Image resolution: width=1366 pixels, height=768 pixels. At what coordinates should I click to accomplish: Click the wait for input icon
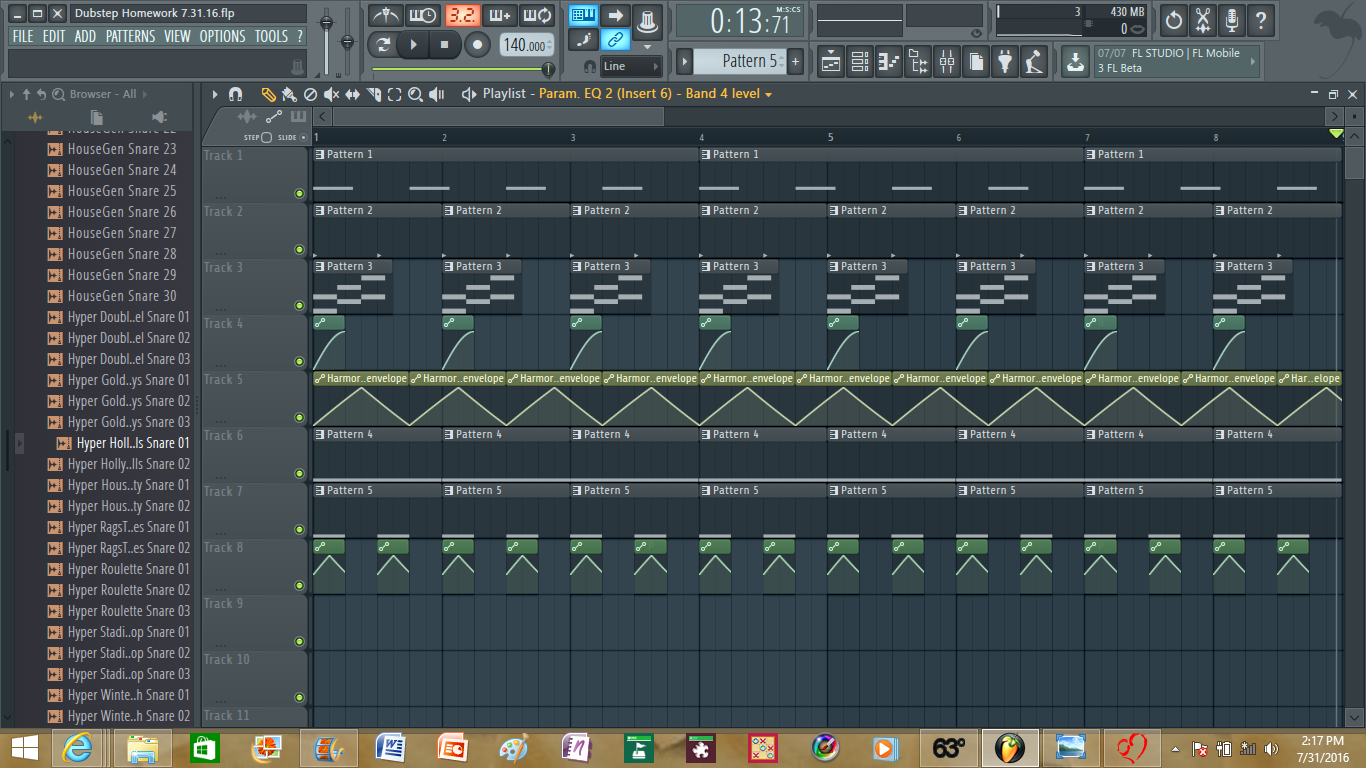(x=423, y=16)
